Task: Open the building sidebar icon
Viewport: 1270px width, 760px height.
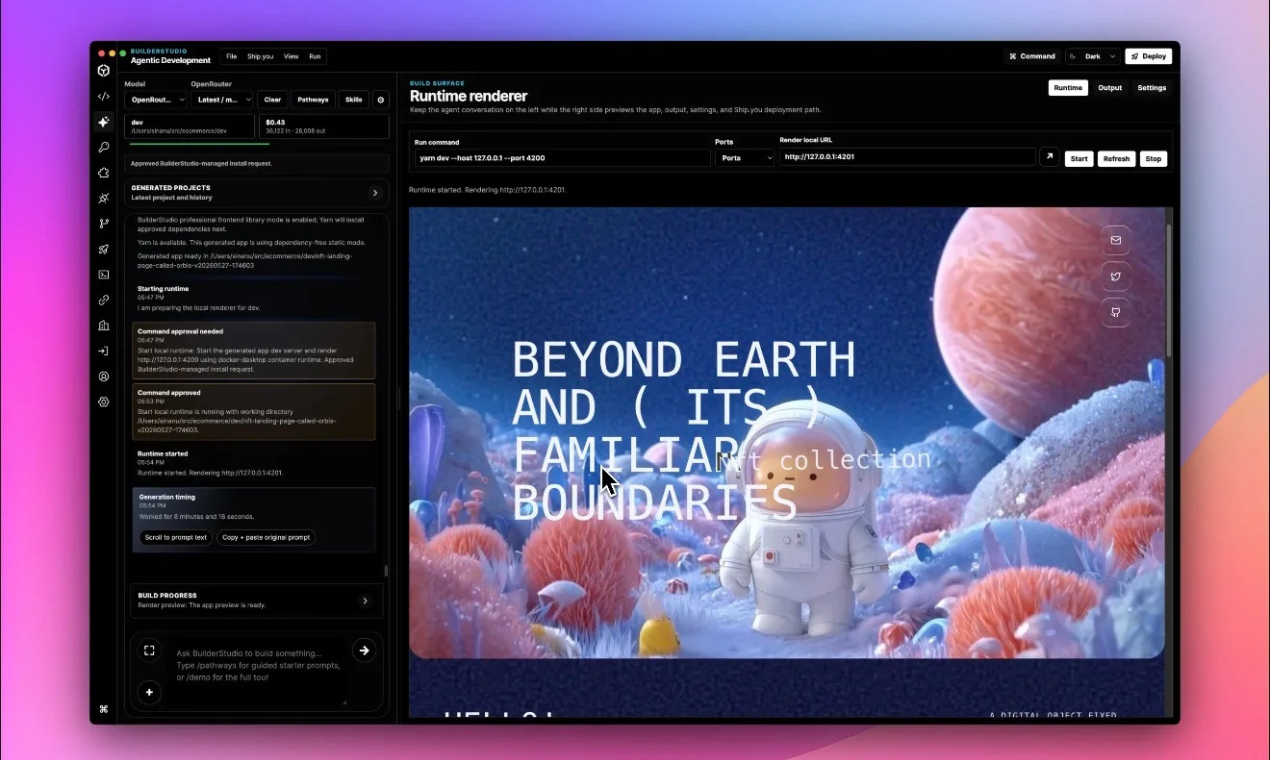Action: 103,325
